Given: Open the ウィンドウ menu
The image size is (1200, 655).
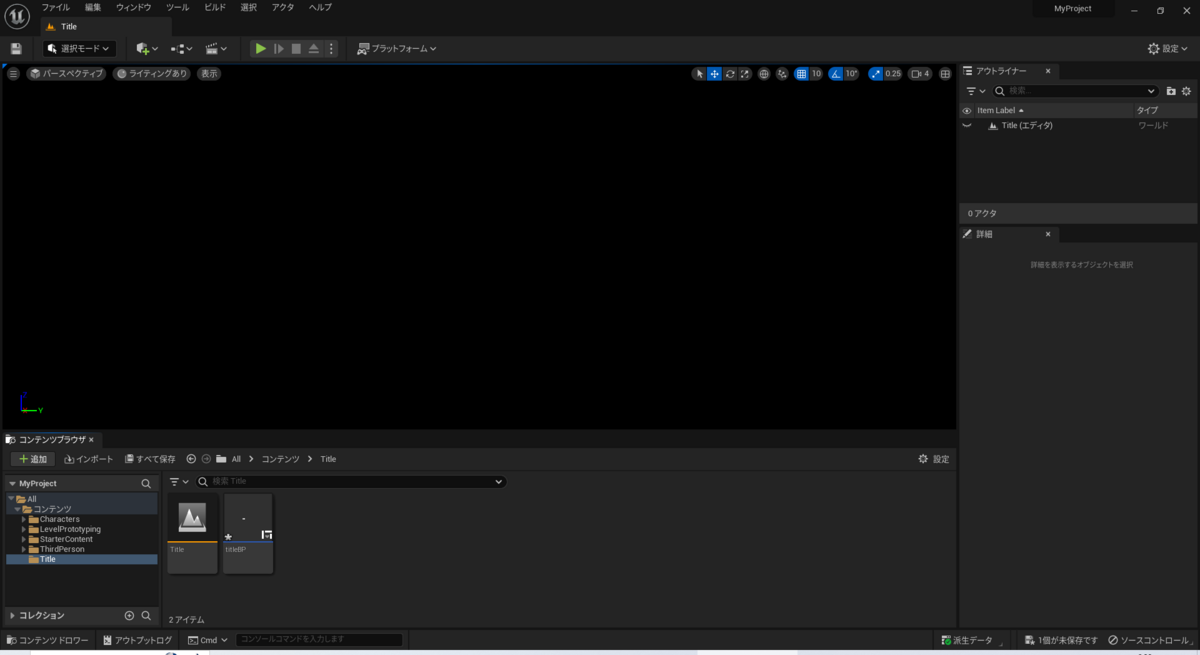Looking at the screenshot, I should pos(133,7).
